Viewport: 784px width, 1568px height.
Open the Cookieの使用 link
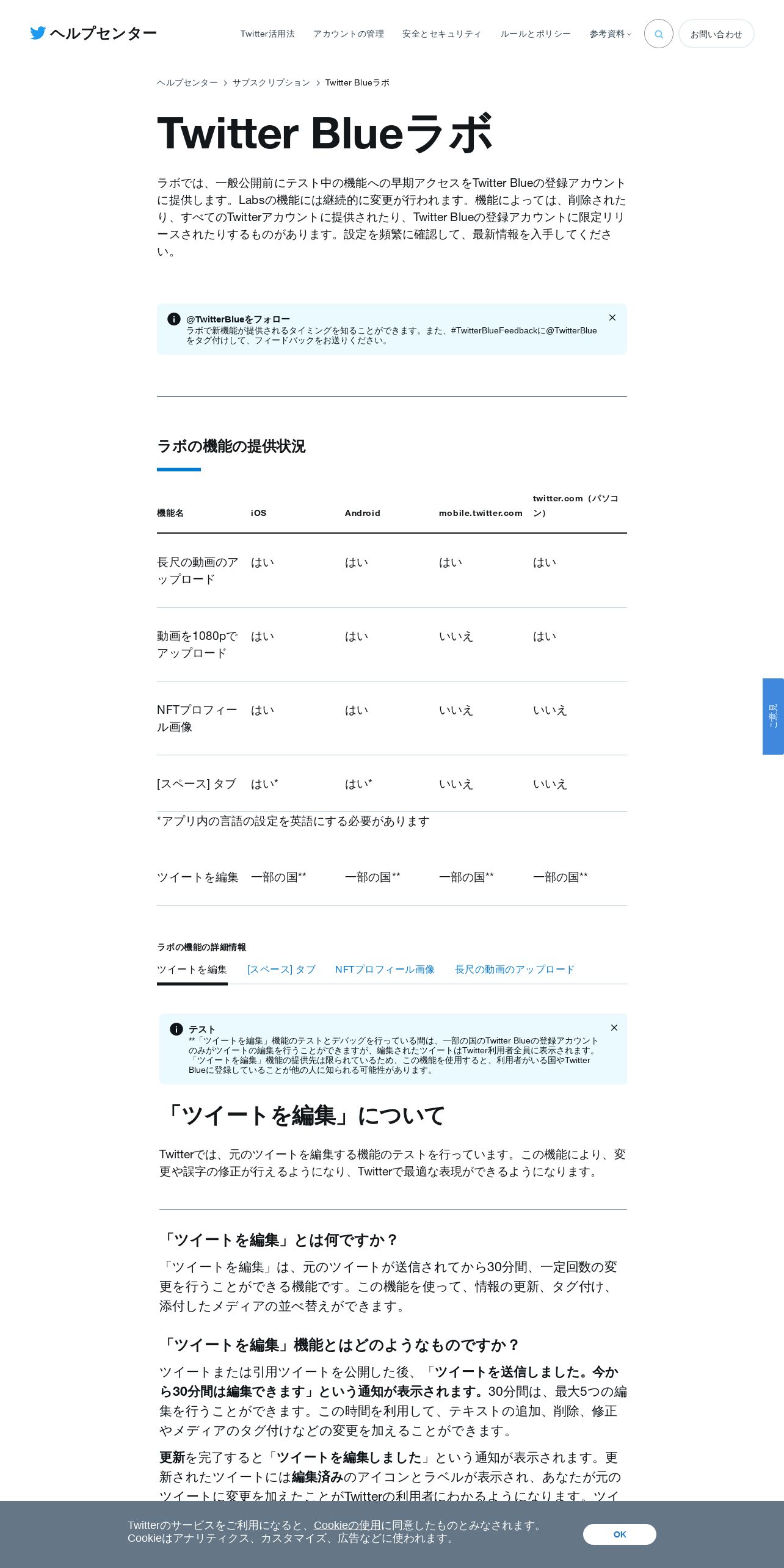(347, 1525)
